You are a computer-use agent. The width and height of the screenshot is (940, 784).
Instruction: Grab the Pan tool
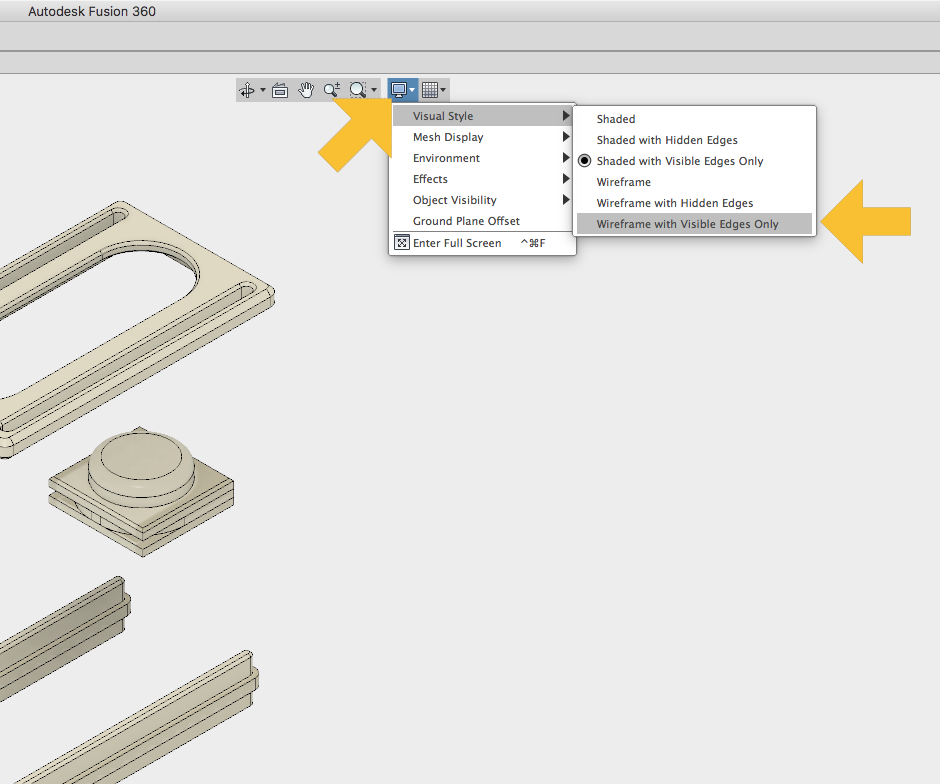coord(306,89)
